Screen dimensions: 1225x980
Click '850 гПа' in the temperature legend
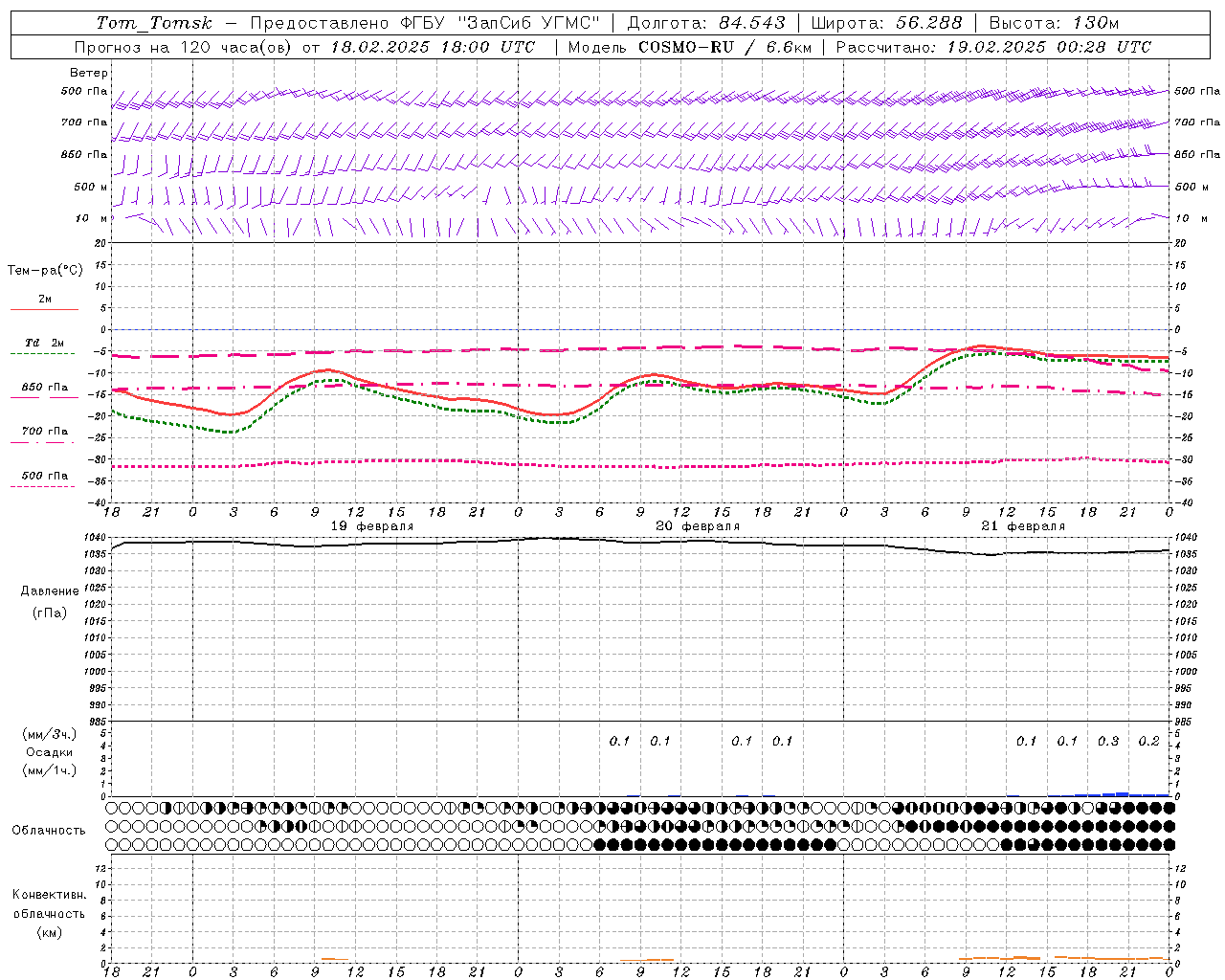coord(44,388)
